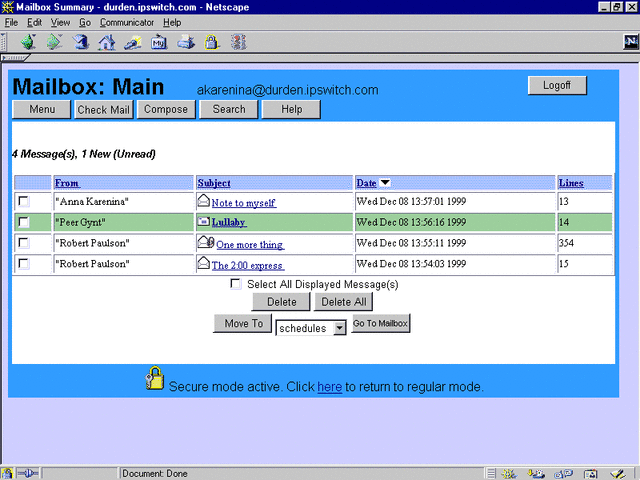Viewport: 640px width, 480px height.
Task: Click the Security padlock toolbar icon
Action: (211, 42)
